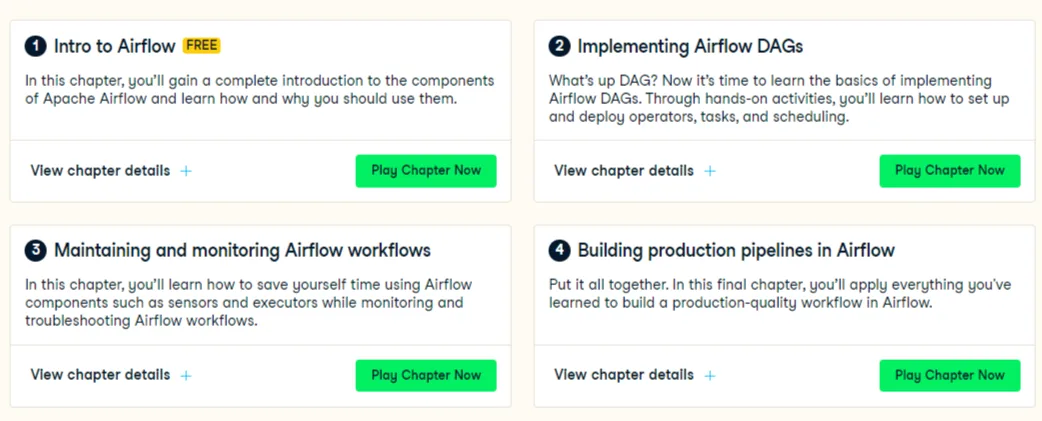
Task: Play Chapter Now for Building production pipelines
Action: pyautogui.click(x=950, y=375)
